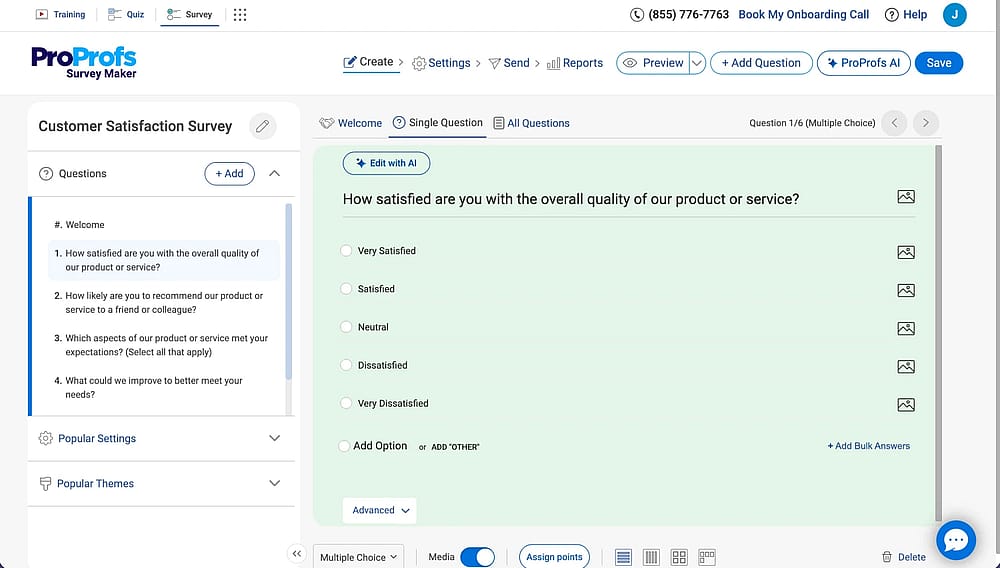This screenshot has width=1000, height=568.
Task: Click the Help question mark icon
Action: tap(892, 15)
